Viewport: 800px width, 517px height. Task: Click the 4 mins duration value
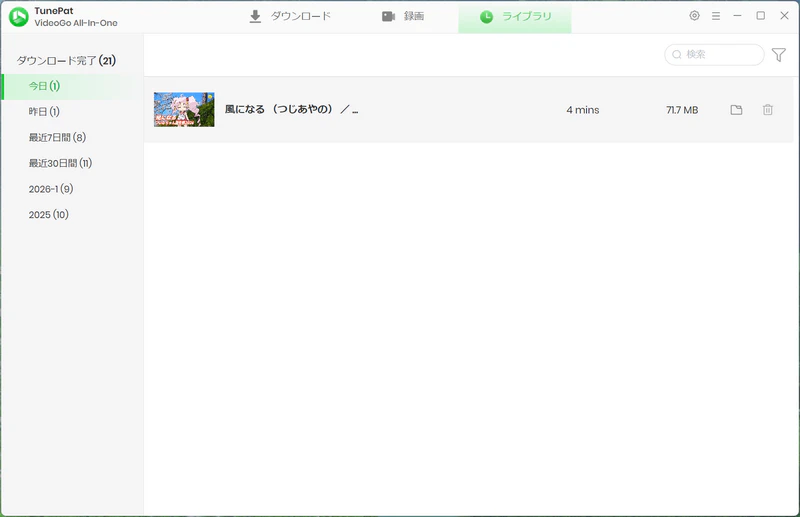583,110
